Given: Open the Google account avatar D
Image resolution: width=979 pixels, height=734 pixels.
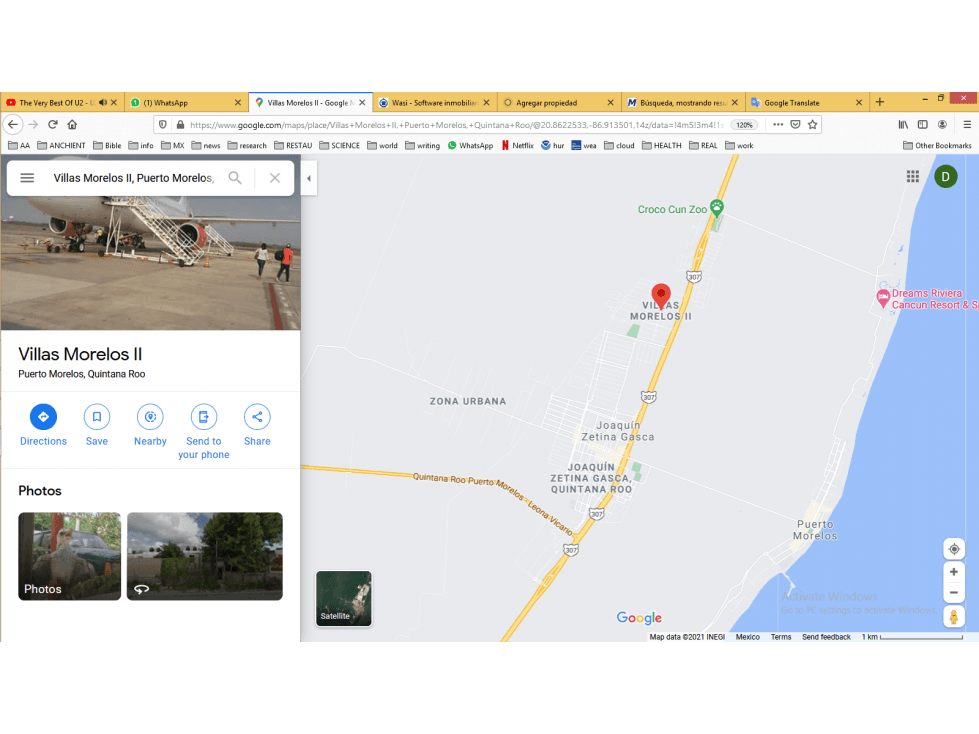Looking at the screenshot, I should [945, 177].
